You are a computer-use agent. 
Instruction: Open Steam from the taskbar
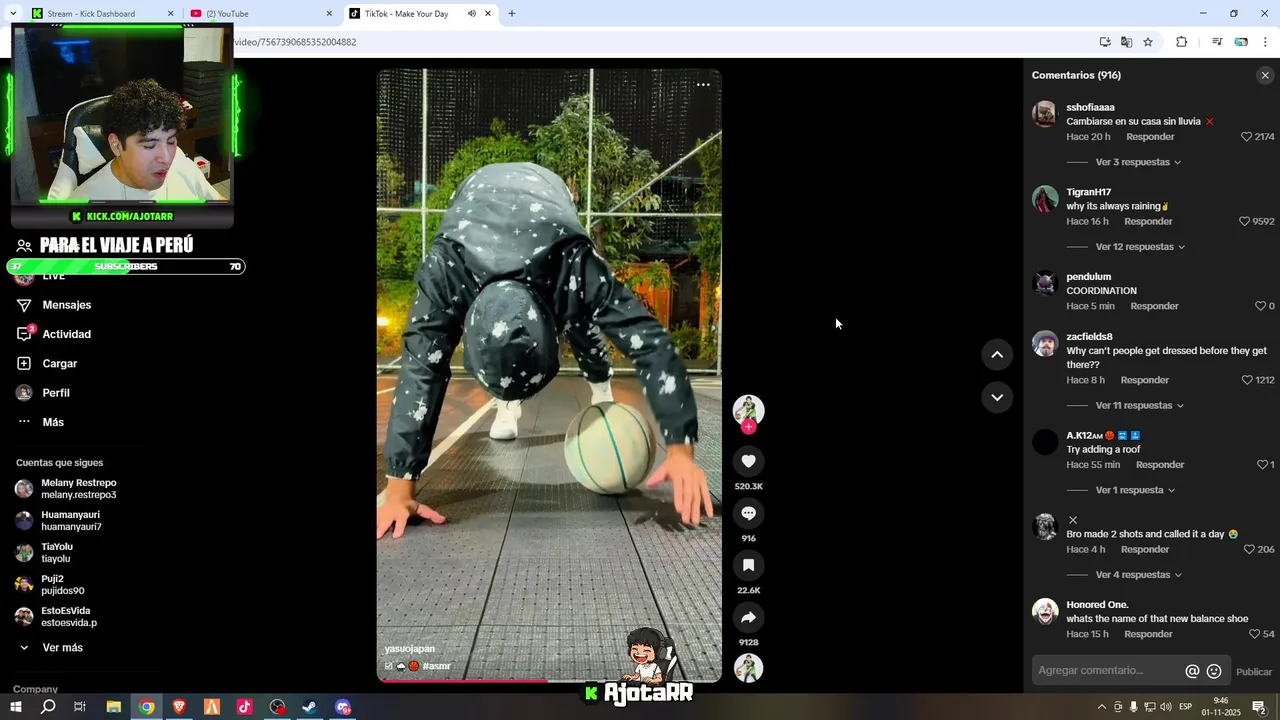310,707
